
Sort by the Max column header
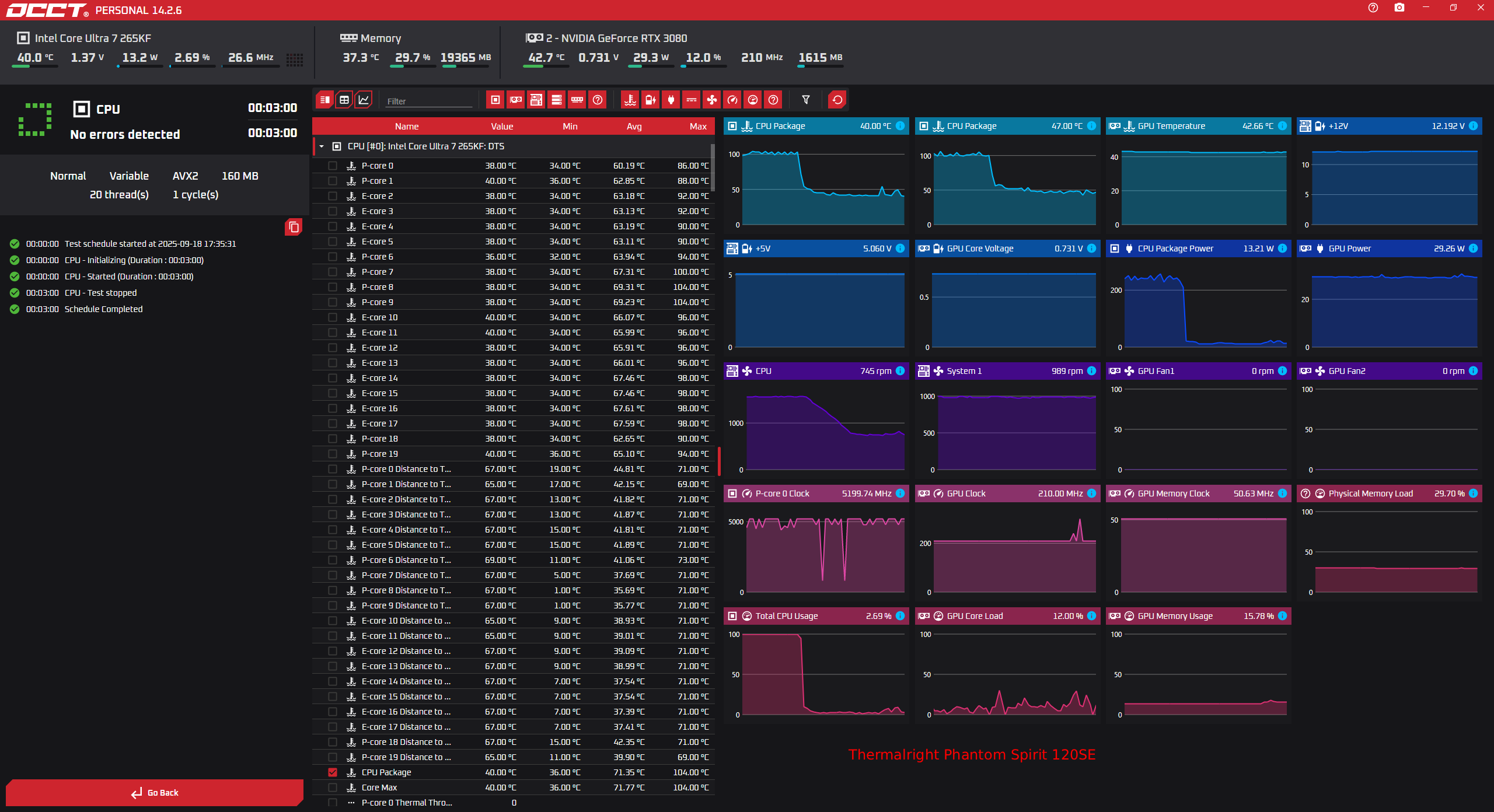pyautogui.click(x=698, y=126)
